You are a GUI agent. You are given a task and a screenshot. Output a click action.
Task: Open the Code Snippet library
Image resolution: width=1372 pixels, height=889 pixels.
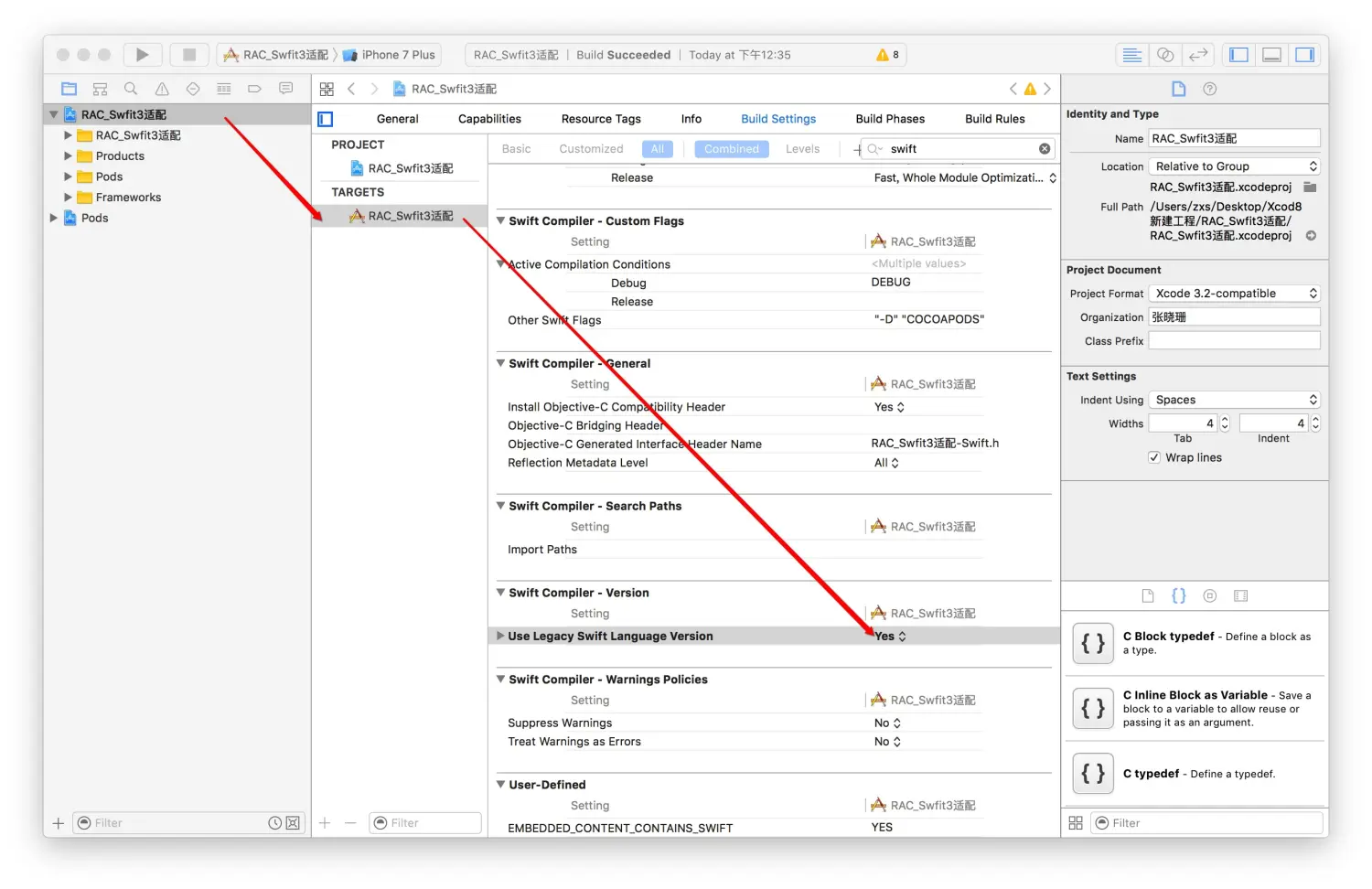tap(1179, 595)
